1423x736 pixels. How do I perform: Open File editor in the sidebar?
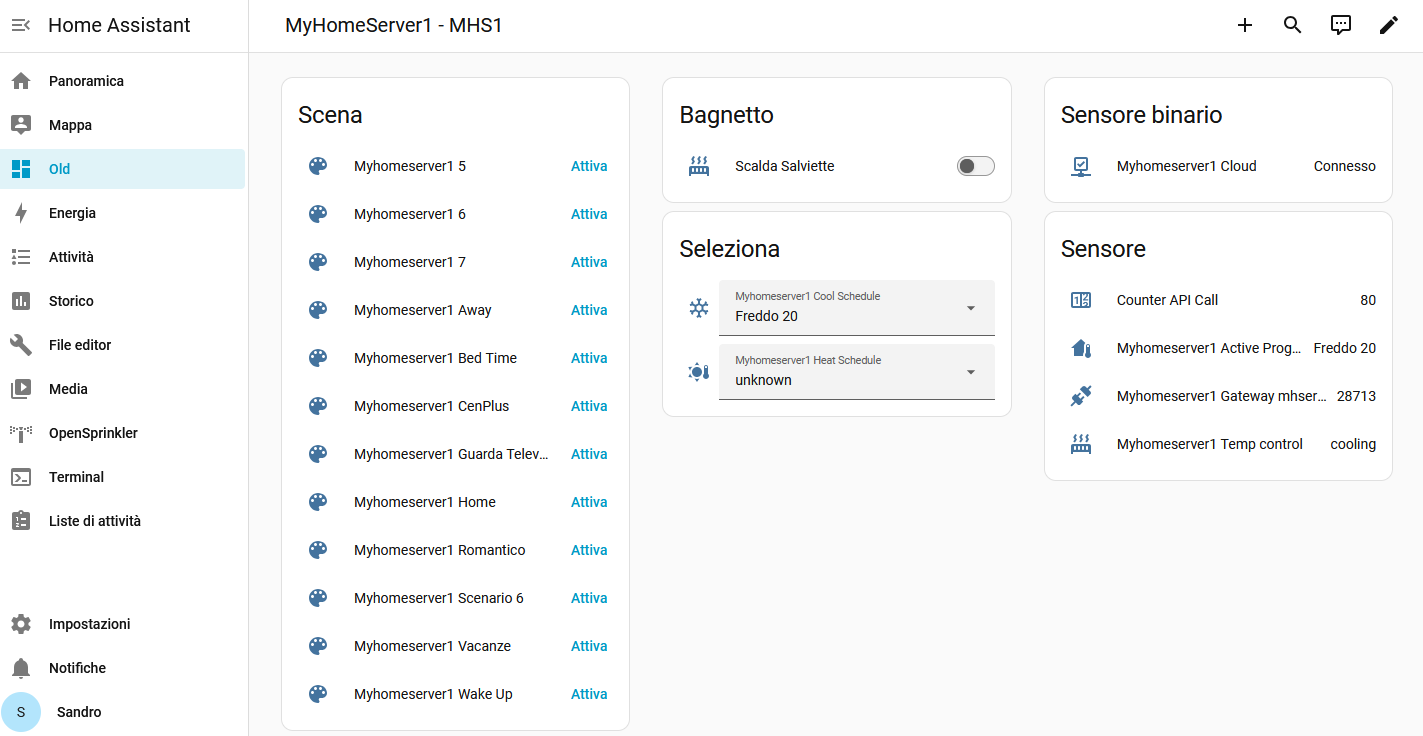124,345
